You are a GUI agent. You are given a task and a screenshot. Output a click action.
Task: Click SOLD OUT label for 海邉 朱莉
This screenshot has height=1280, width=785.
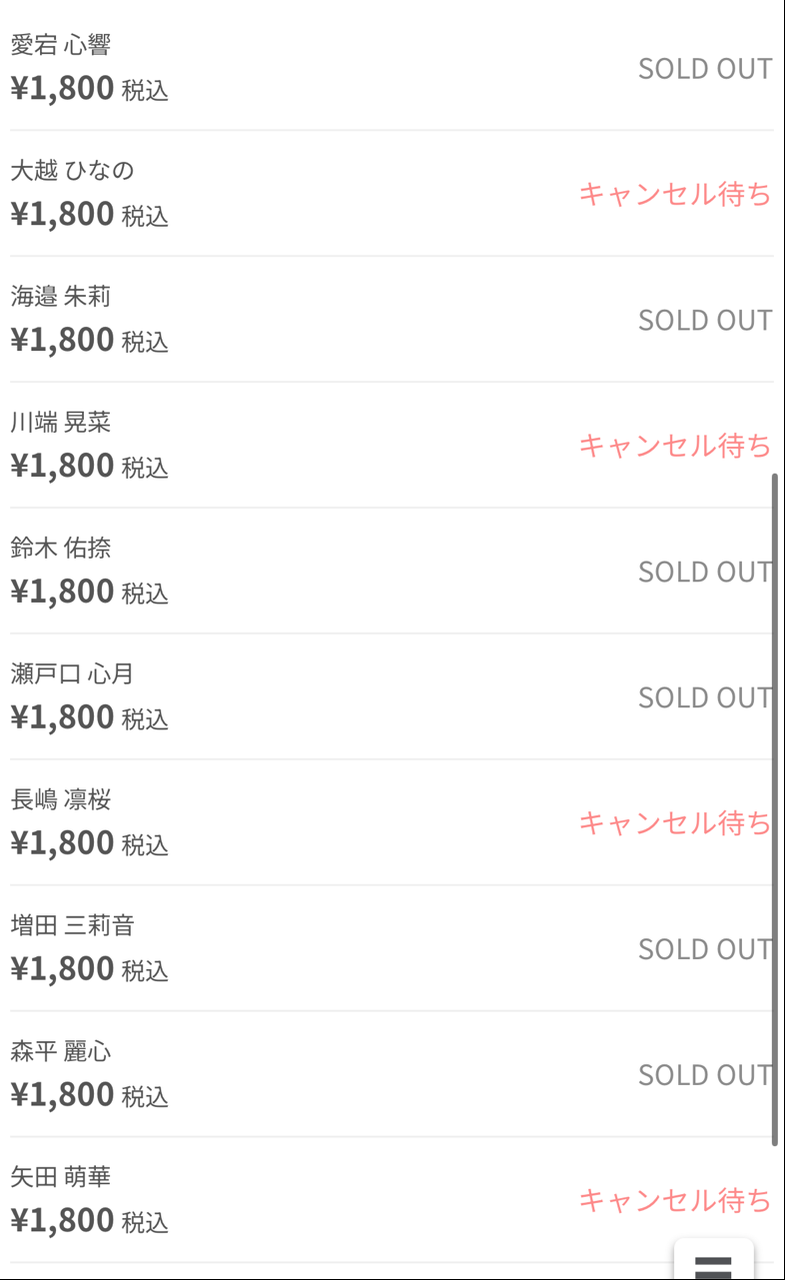point(705,320)
